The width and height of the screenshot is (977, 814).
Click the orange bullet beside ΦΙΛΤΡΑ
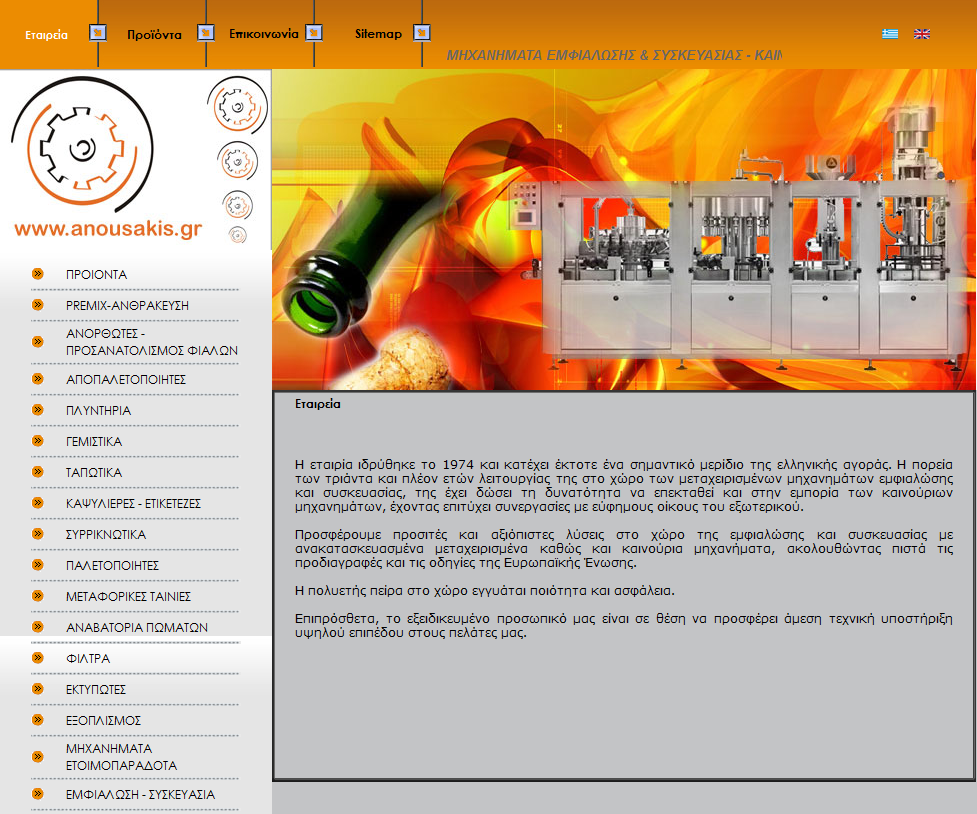[38, 658]
